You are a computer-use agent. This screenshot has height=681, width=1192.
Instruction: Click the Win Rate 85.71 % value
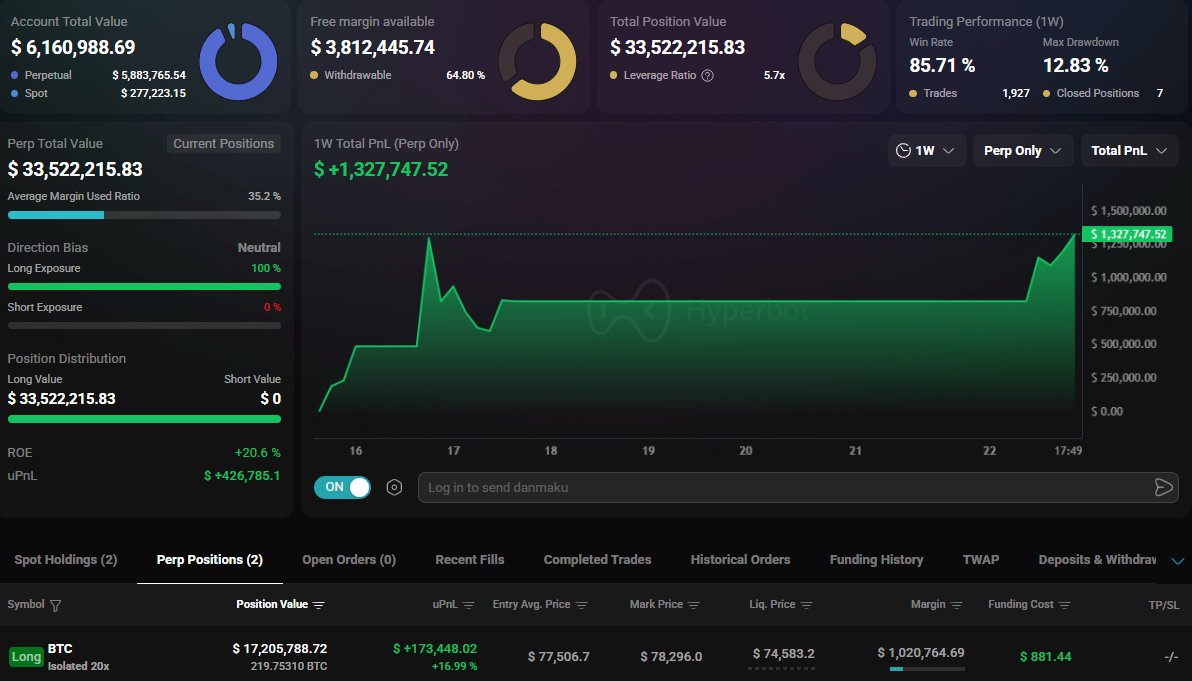pyautogui.click(x=942, y=65)
